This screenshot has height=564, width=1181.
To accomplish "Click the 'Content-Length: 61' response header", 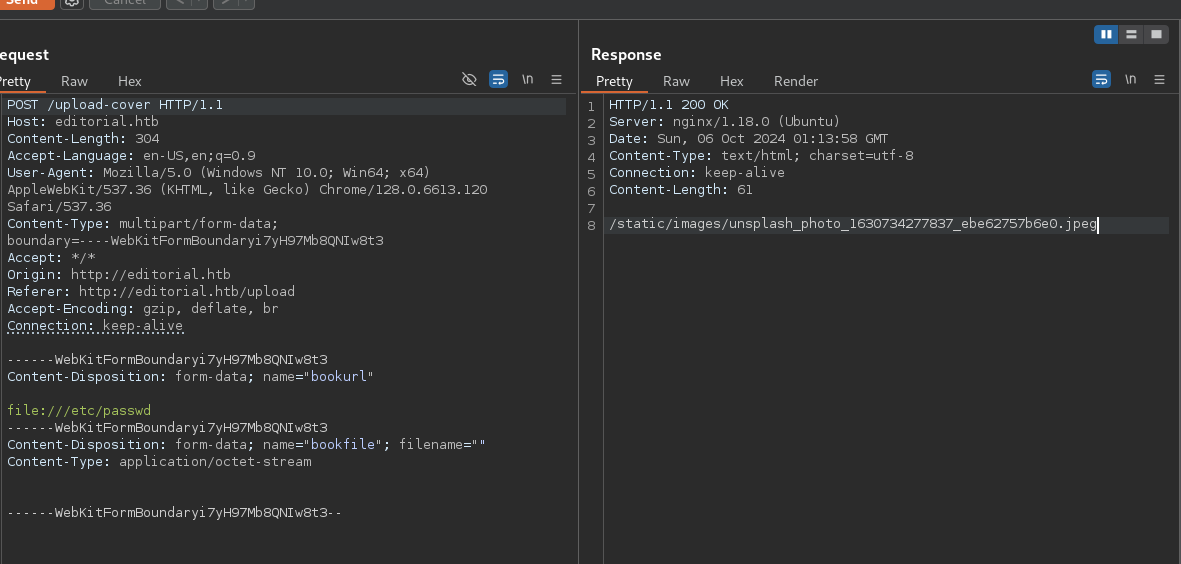I will [x=681, y=190].
